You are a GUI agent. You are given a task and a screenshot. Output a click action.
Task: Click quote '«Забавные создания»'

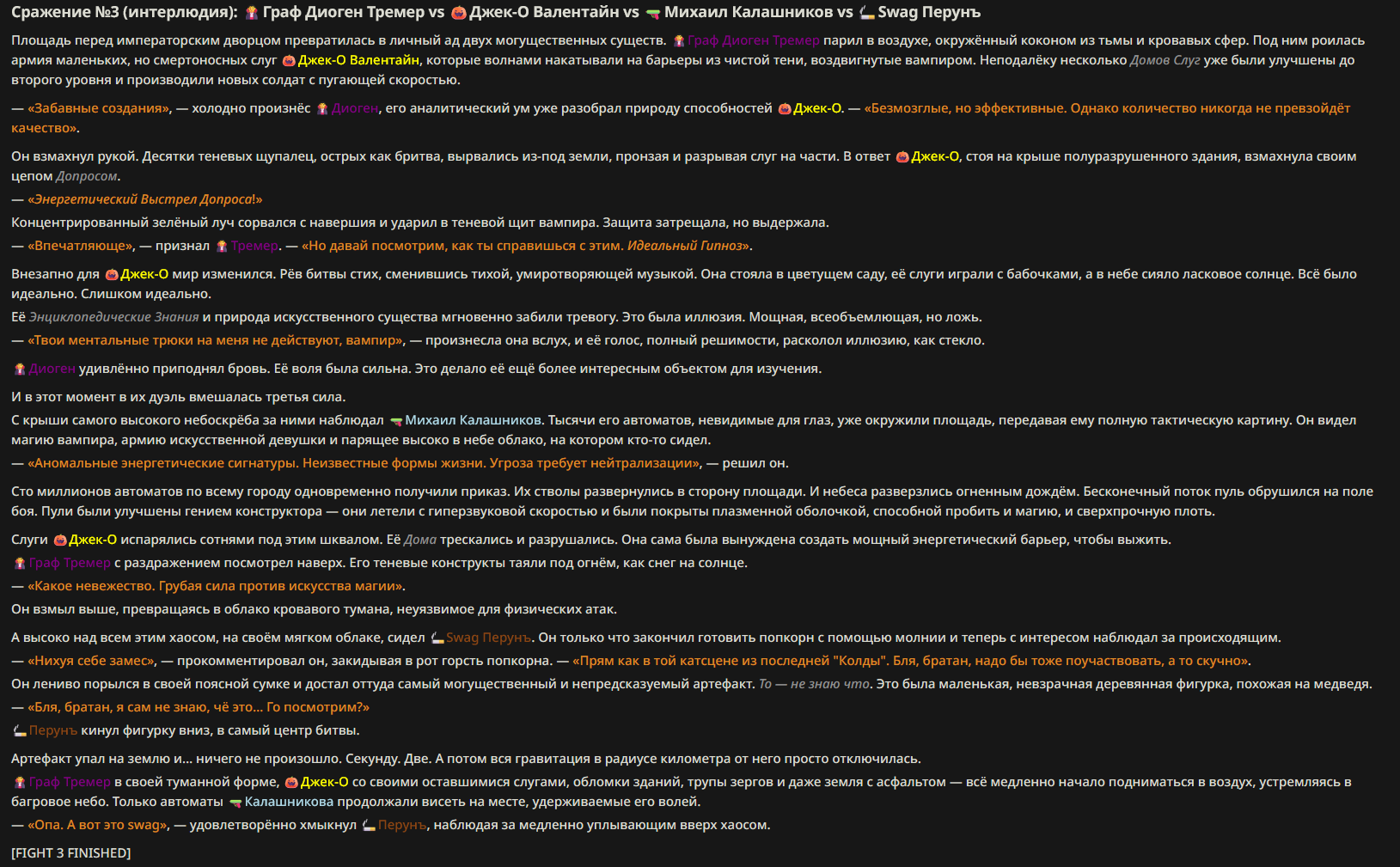coord(99,108)
